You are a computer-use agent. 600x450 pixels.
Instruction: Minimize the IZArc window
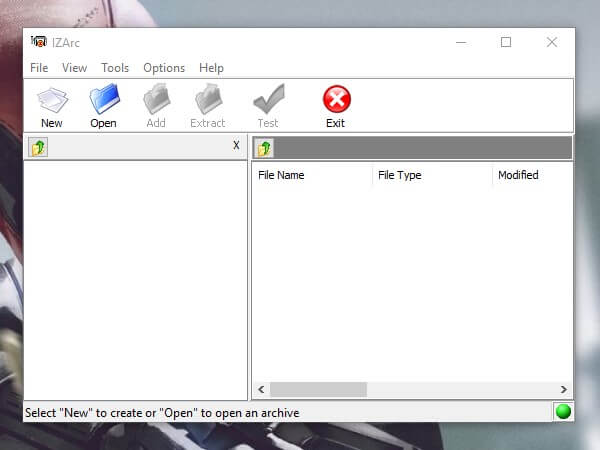tap(461, 42)
